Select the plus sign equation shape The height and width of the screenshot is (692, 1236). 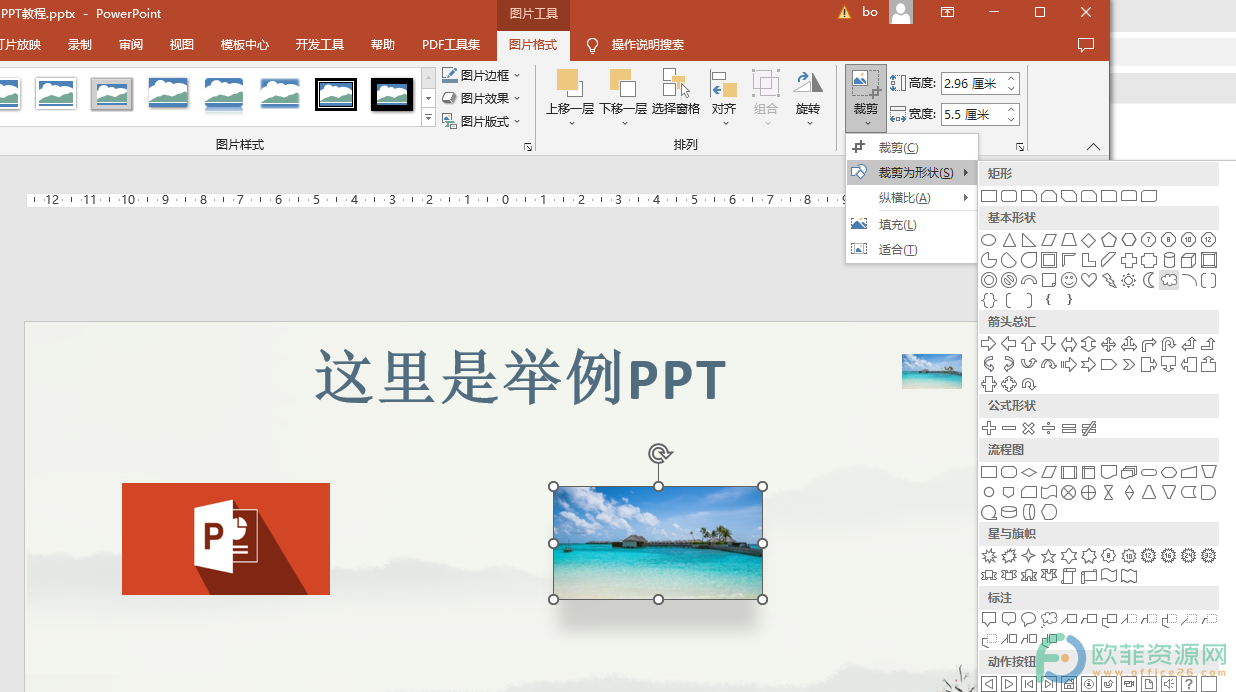pyautogui.click(x=988, y=428)
